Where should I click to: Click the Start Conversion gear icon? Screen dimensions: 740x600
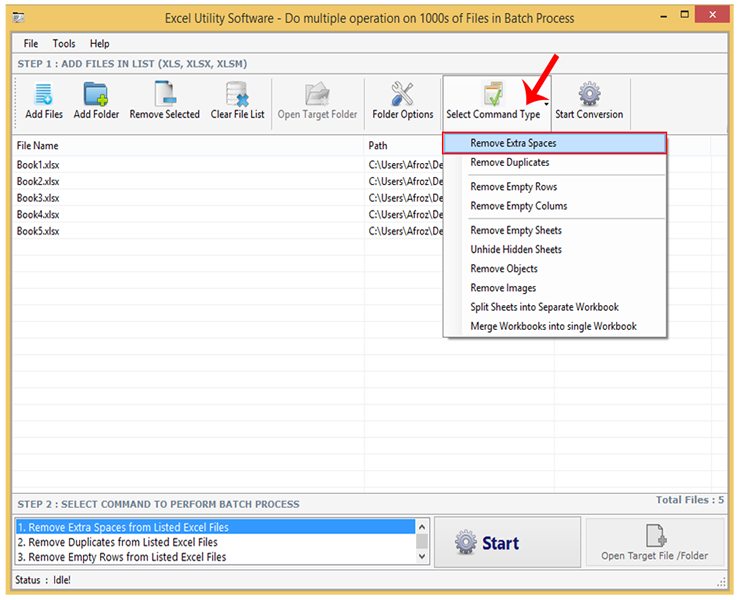point(589,93)
